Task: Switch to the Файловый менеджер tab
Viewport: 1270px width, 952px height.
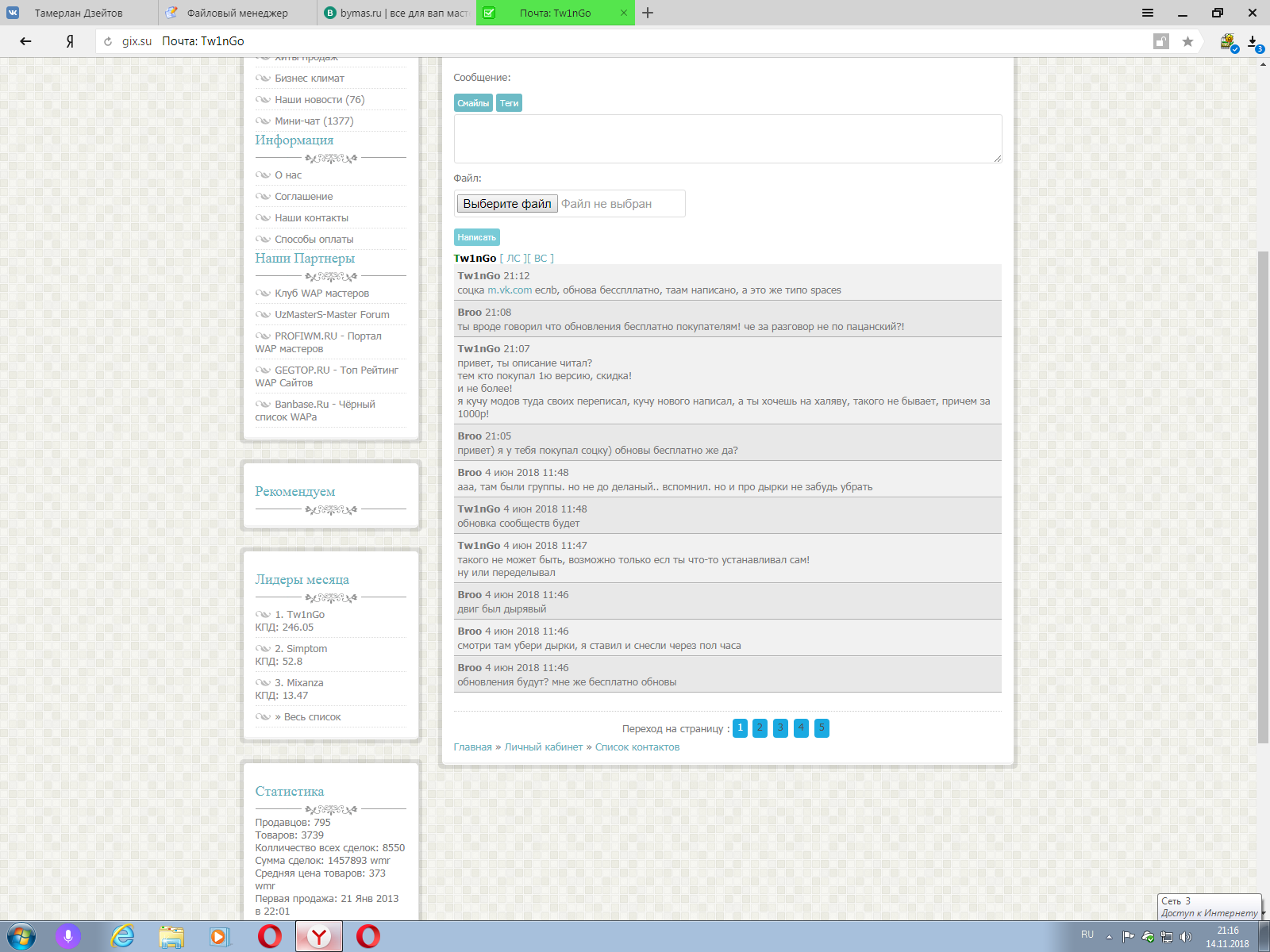Action: pyautogui.click(x=237, y=13)
